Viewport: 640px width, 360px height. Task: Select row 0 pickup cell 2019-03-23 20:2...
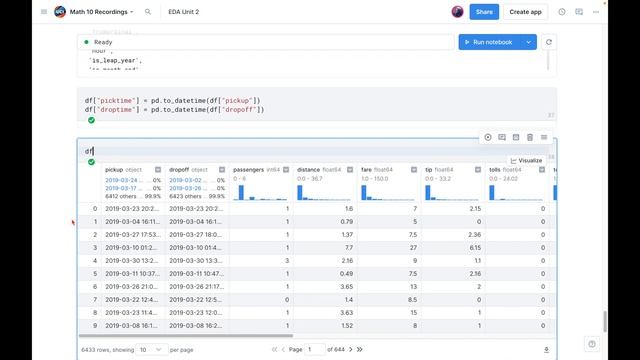133,209
